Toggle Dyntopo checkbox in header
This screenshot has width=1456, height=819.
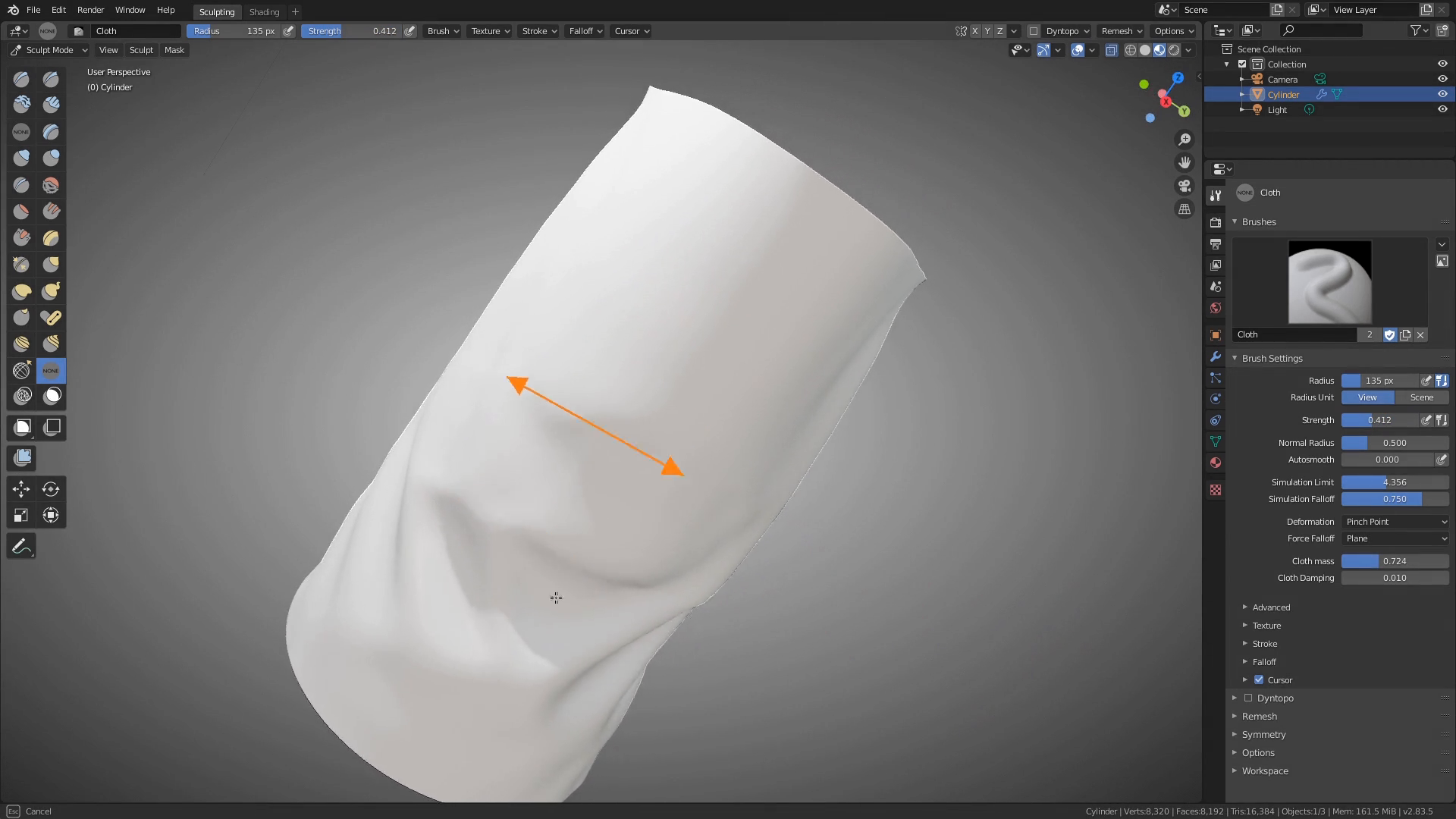1034,30
